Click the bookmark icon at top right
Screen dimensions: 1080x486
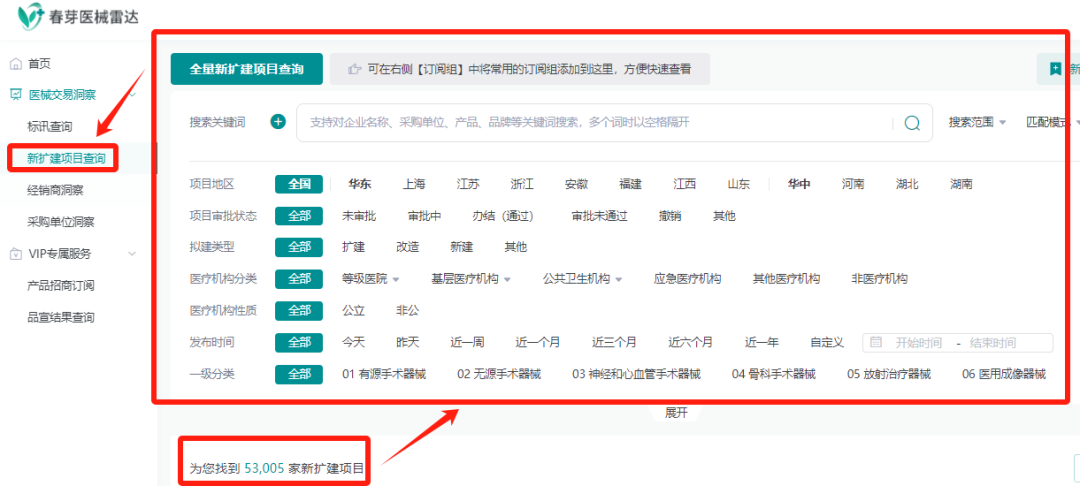tap(1055, 69)
